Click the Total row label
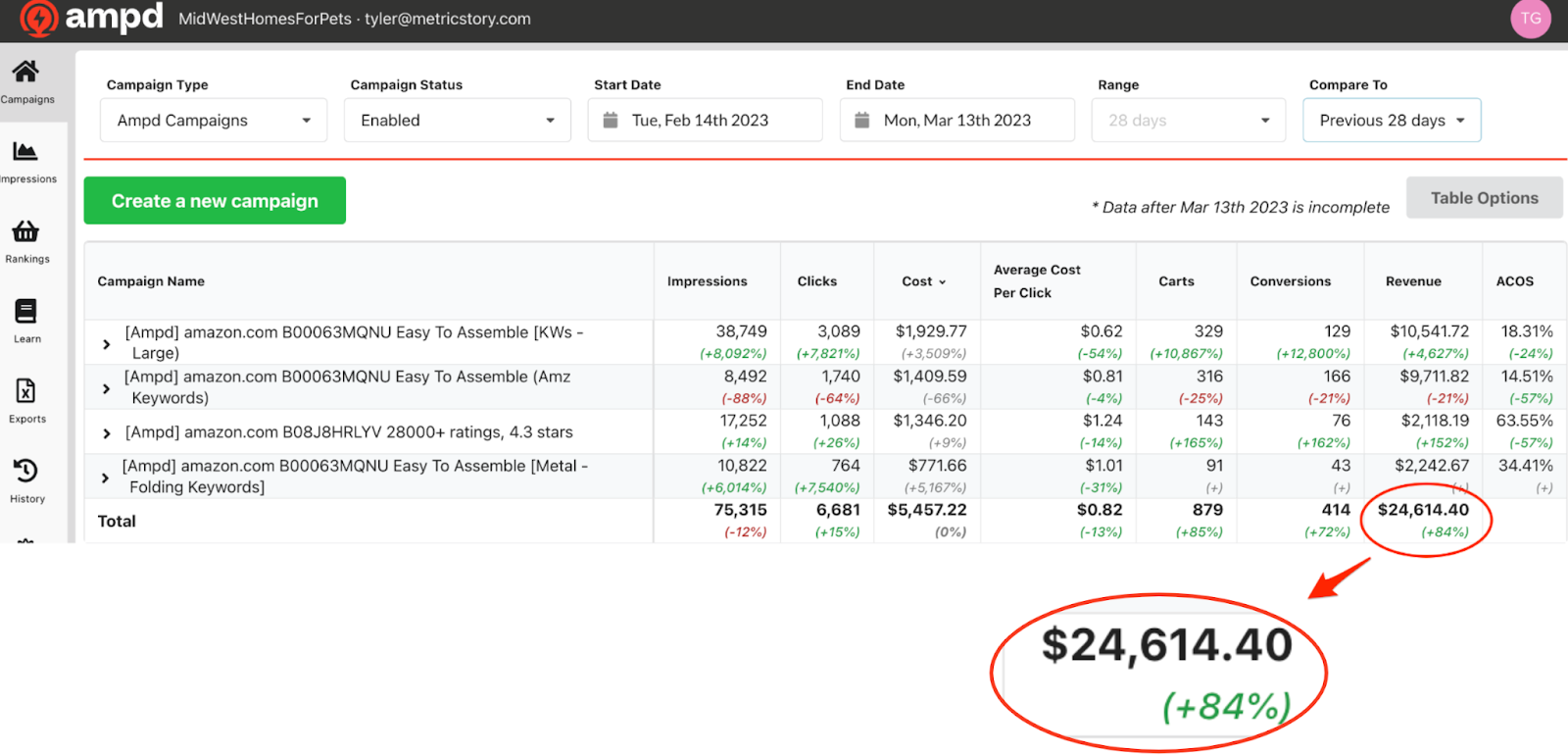Screen dimensions: 1568x755 117,522
